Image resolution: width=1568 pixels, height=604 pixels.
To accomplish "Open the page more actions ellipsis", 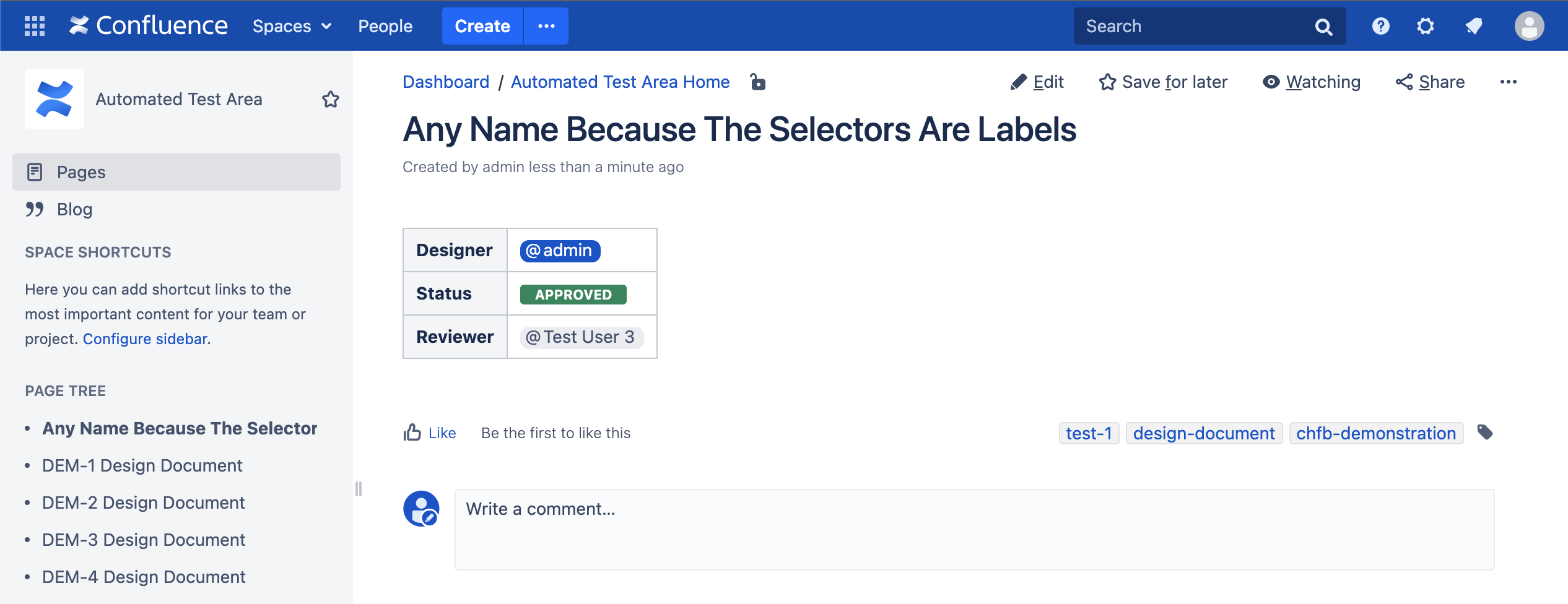I will tap(1508, 82).
